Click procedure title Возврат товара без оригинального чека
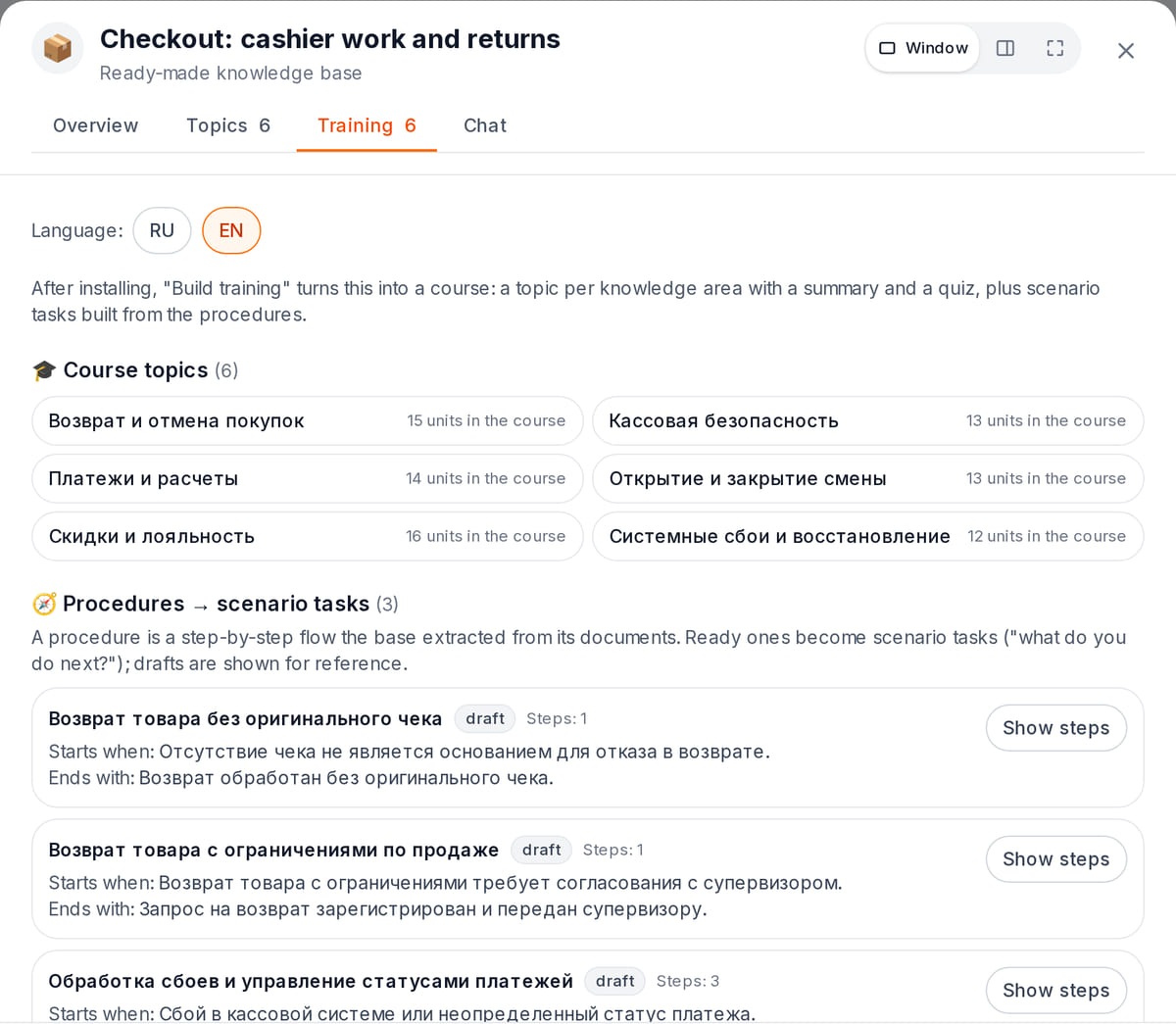The width and height of the screenshot is (1176, 1024). 245,718
